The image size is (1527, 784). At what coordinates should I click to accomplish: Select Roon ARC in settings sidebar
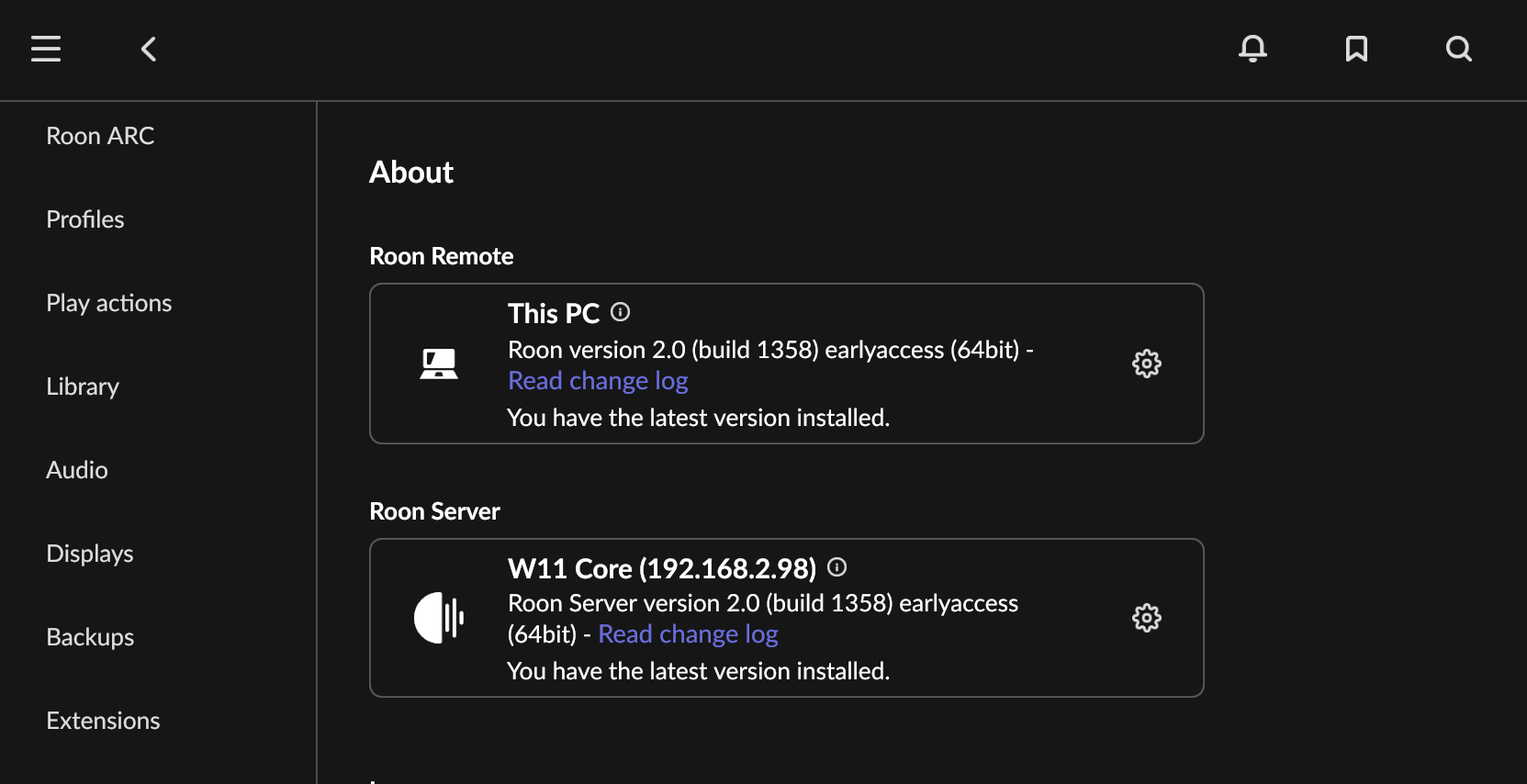point(100,136)
